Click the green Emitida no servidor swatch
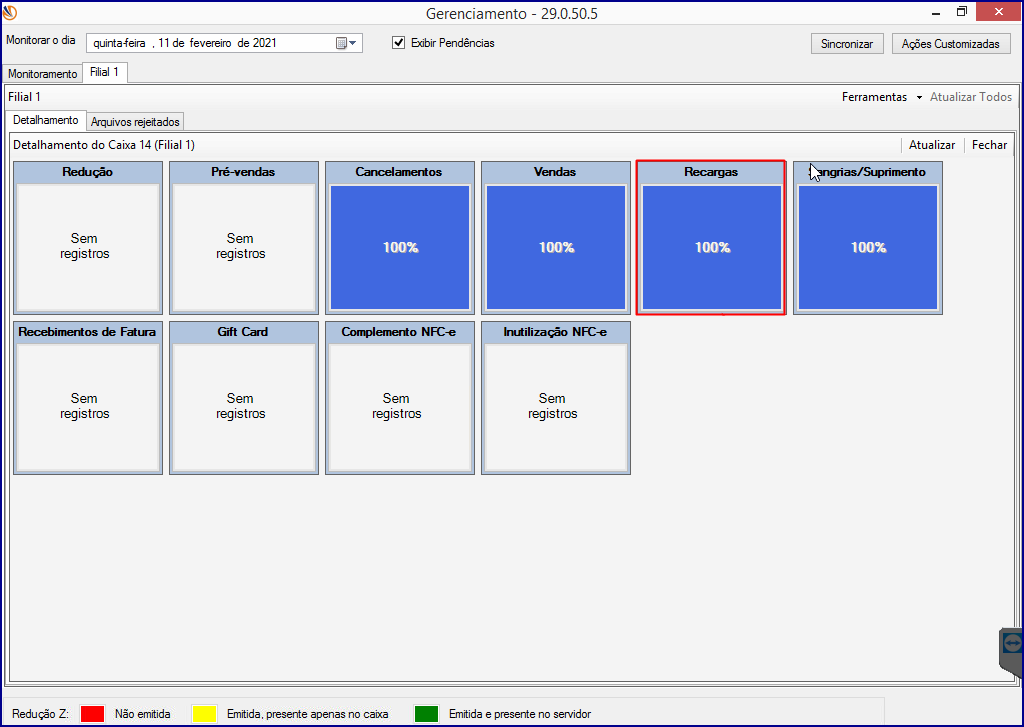1024x727 pixels. 426,714
